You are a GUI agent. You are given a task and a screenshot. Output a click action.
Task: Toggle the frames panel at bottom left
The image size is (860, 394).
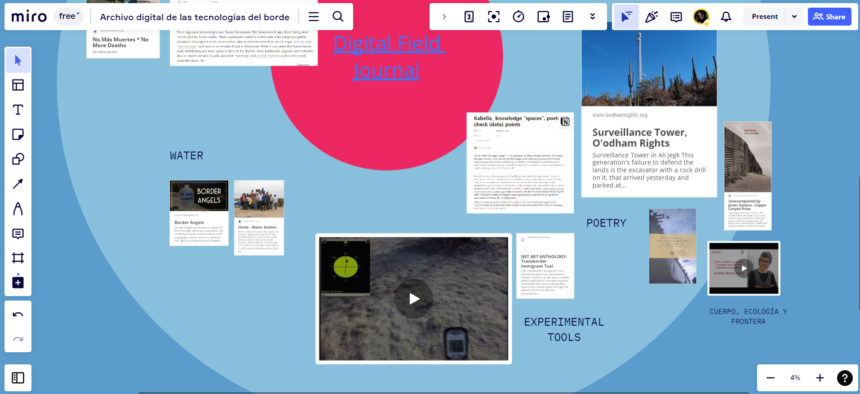[18, 378]
